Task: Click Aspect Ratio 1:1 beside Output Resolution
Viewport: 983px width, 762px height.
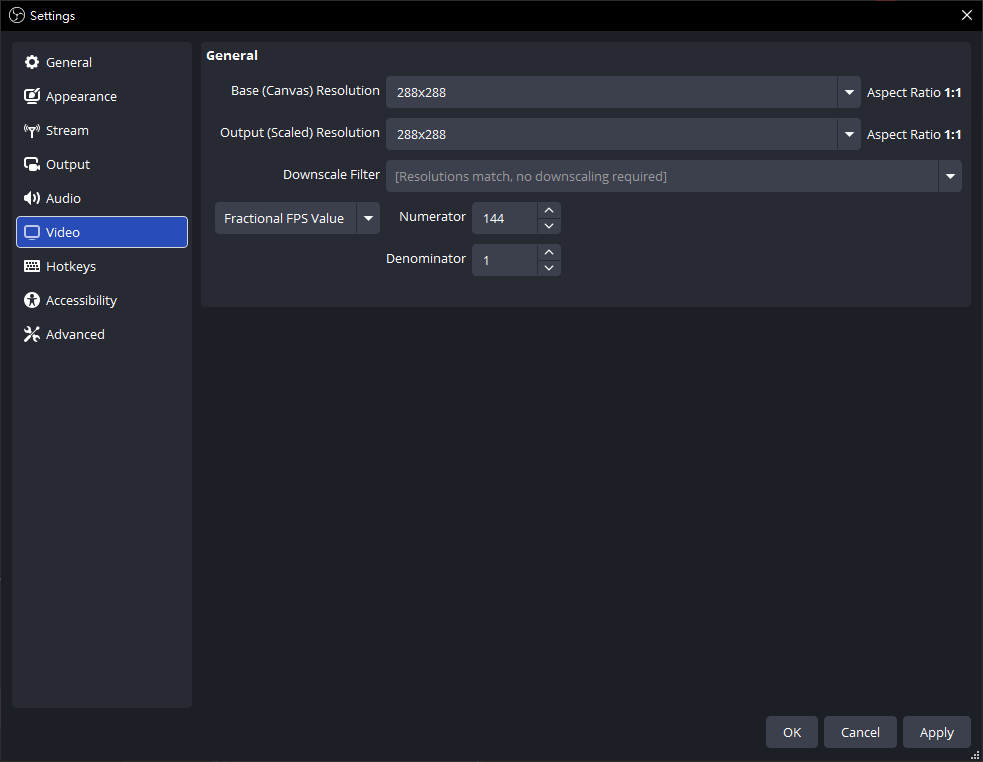Action: coord(914,134)
